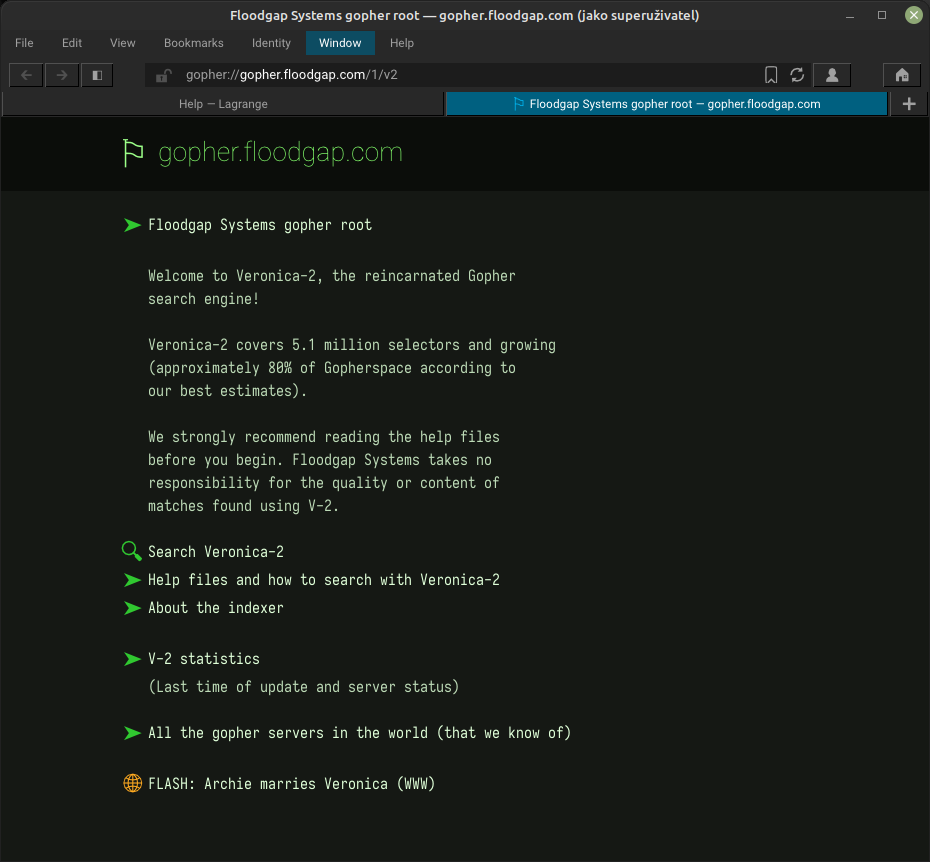The height and width of the screenshot is (862, 930).
Task: Open the Help menu
Action: (402, 43)
